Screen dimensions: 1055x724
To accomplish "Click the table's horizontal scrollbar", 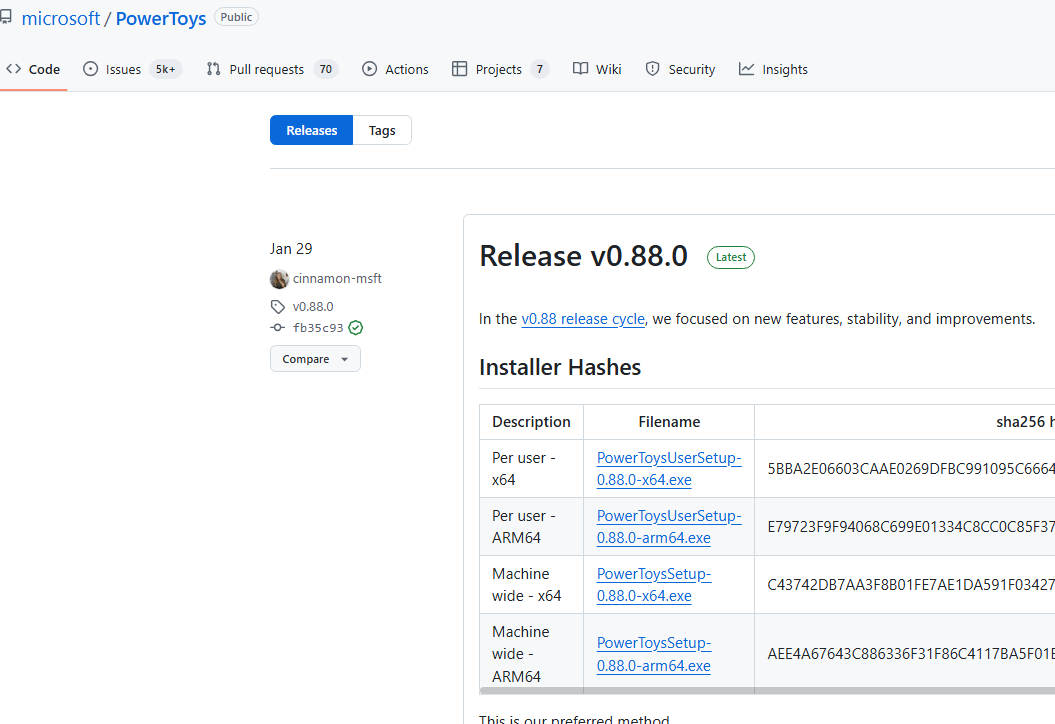I will [x=767, y=690].
